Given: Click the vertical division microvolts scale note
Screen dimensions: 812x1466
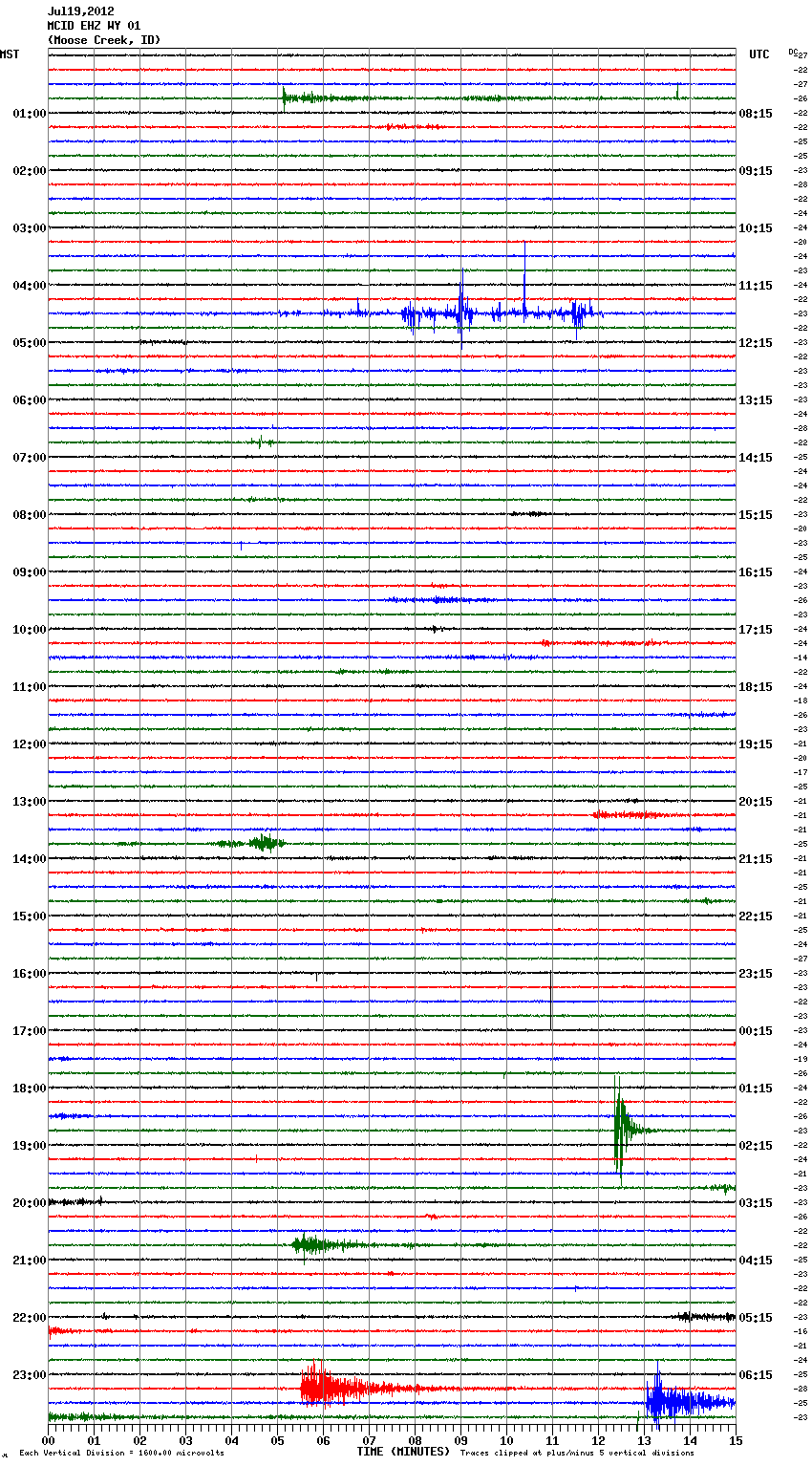Looking at the screenshot, I should pyautogui.click(x=121, y=1453).
